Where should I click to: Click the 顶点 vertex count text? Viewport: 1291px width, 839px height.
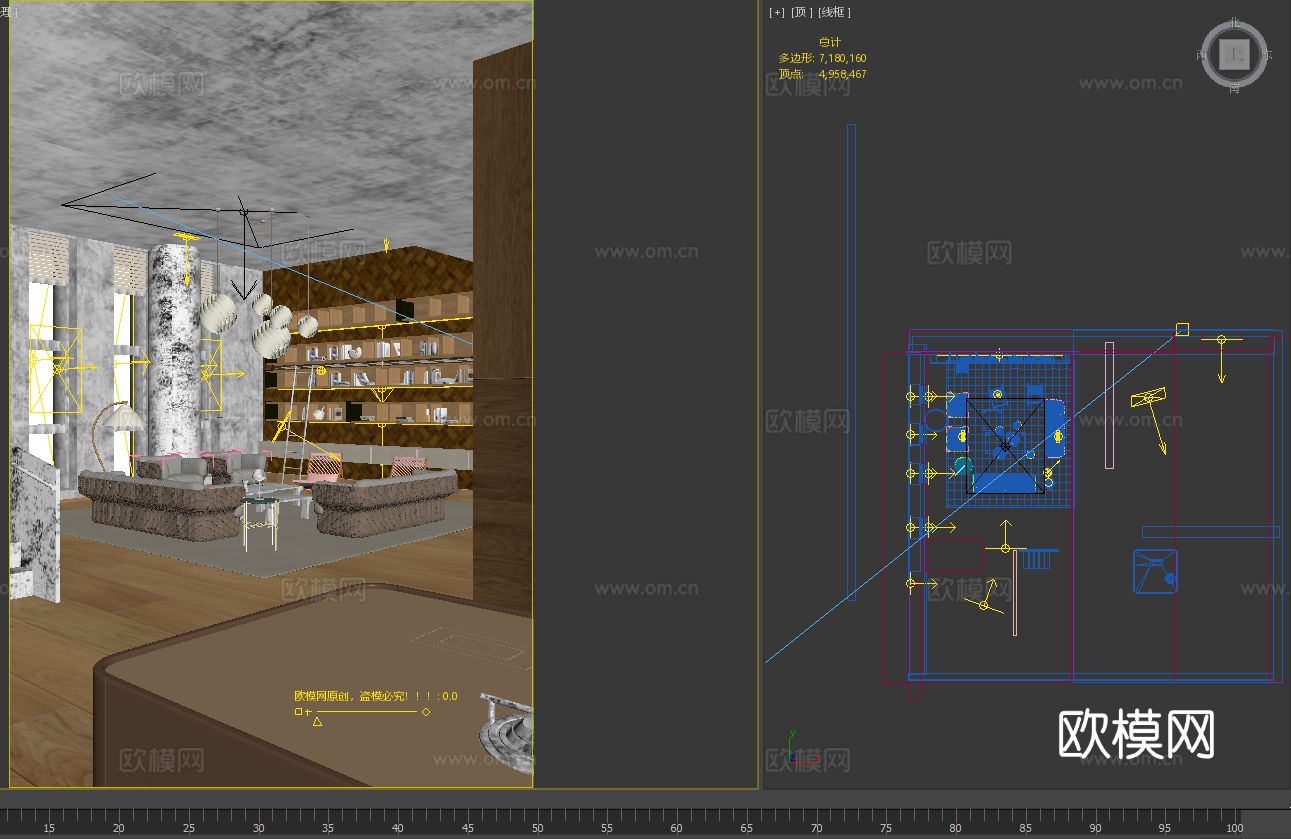pos(790,74)
